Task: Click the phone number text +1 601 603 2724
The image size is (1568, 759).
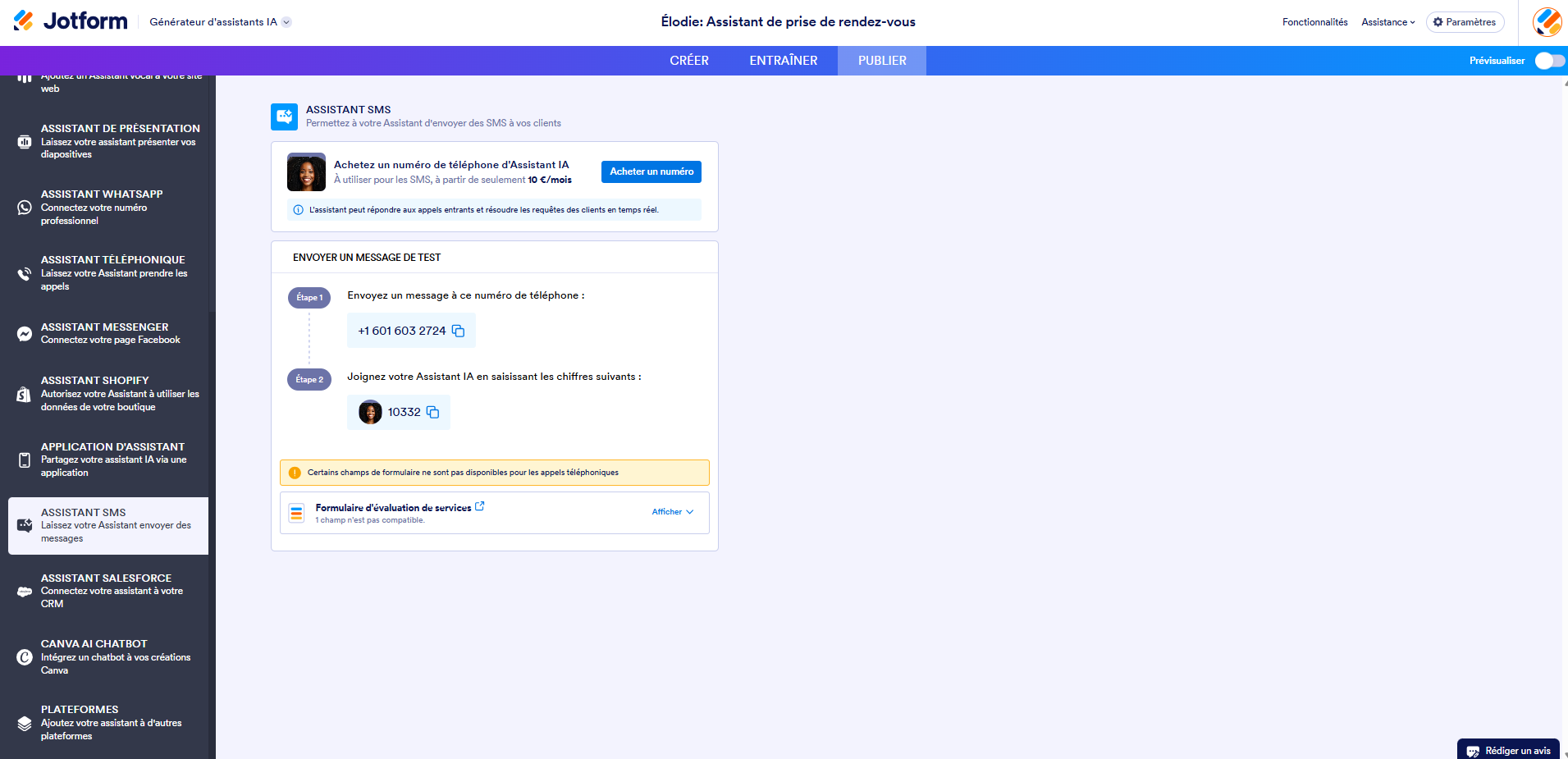Action: coord(402,331)
